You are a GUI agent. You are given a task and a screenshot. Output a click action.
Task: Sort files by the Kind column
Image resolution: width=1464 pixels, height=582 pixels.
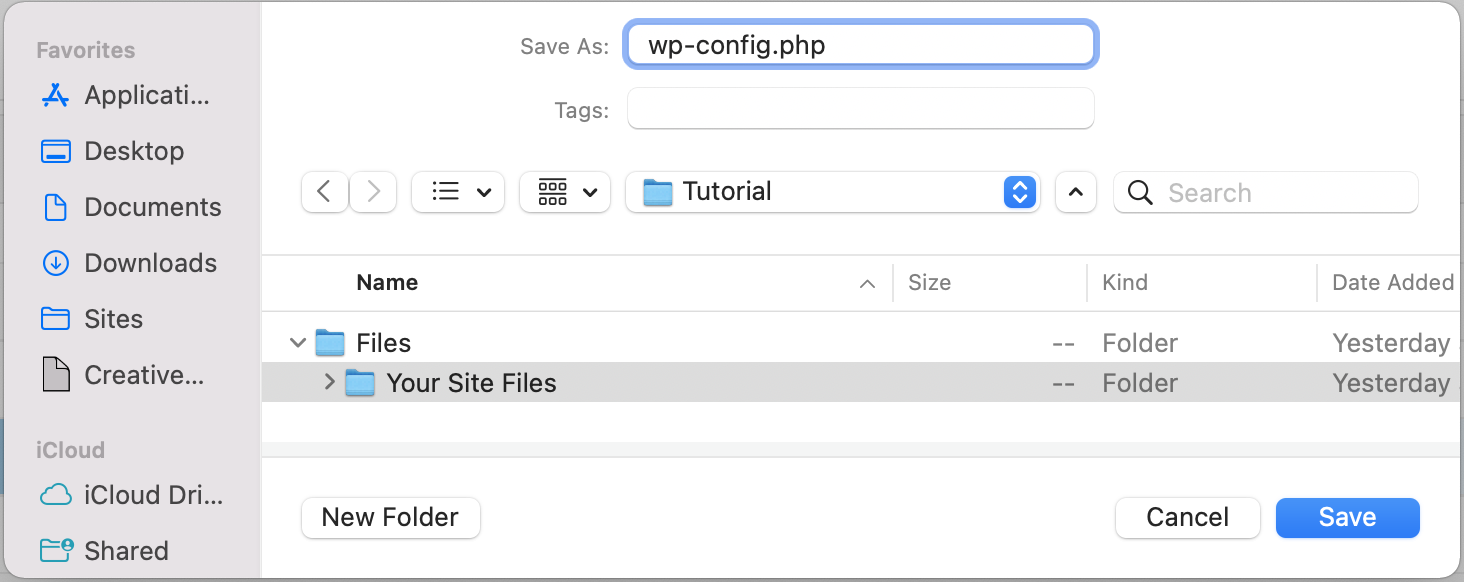pos(1125,283)
